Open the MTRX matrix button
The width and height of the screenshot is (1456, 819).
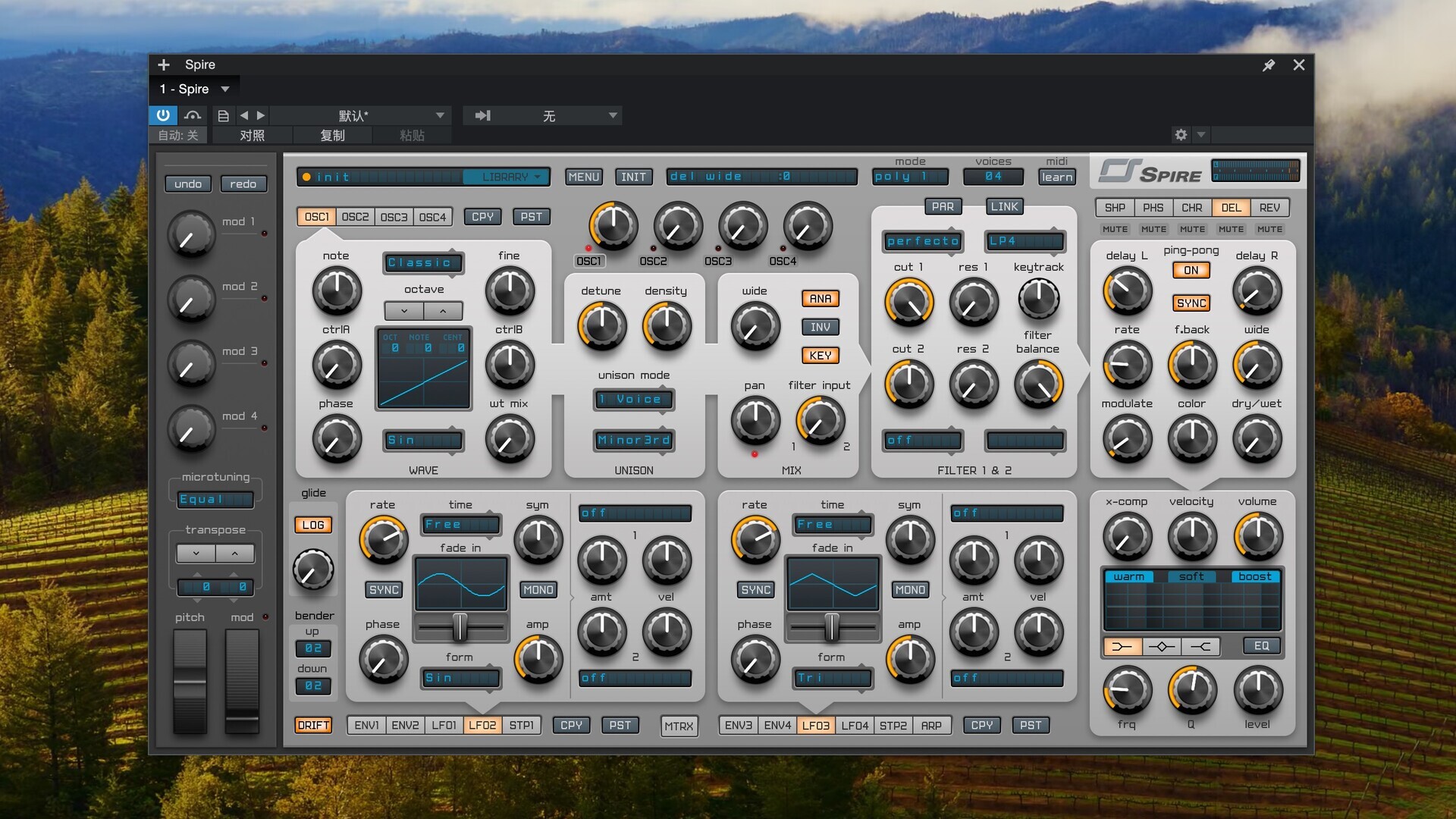point(679,726)
